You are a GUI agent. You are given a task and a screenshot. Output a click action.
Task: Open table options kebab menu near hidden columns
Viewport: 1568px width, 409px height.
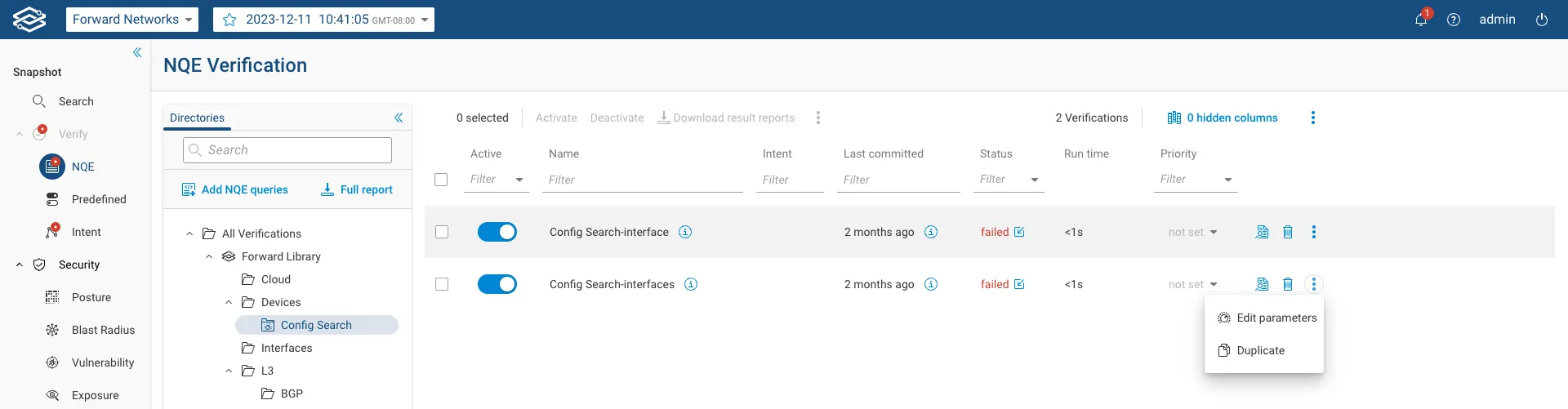coord(1313,118)
